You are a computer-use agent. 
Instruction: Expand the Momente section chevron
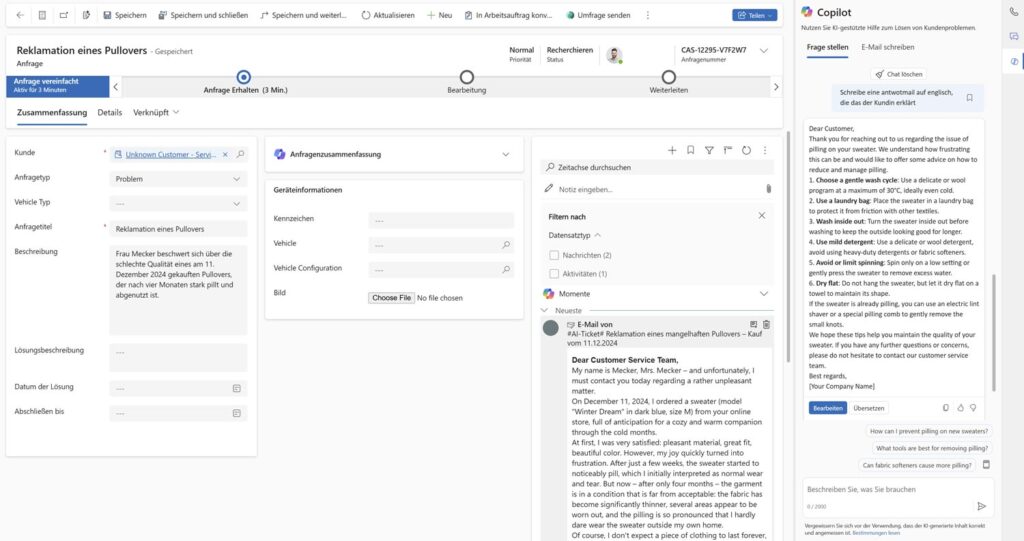pyautogui.click(x=764, y=293)
